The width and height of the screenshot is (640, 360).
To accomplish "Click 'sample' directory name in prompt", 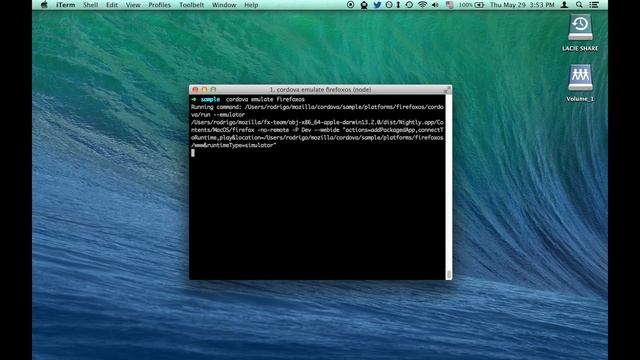I will click(x=210, y=99).
